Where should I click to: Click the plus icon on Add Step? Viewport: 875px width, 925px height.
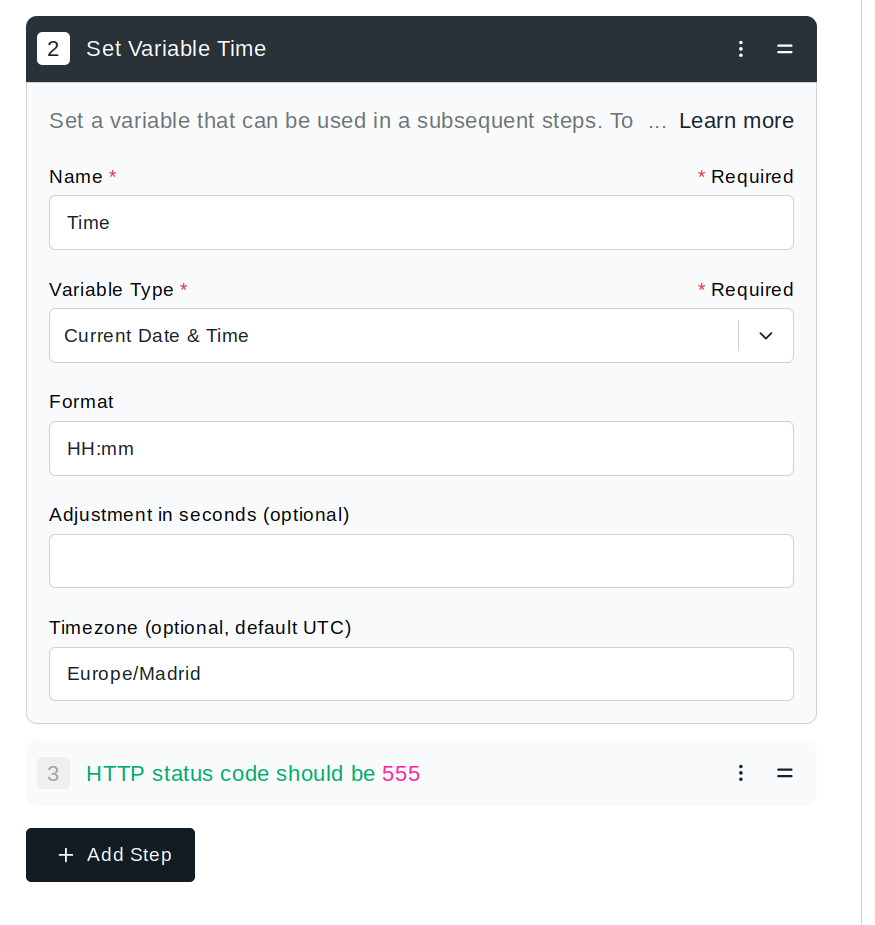point(66,855)
